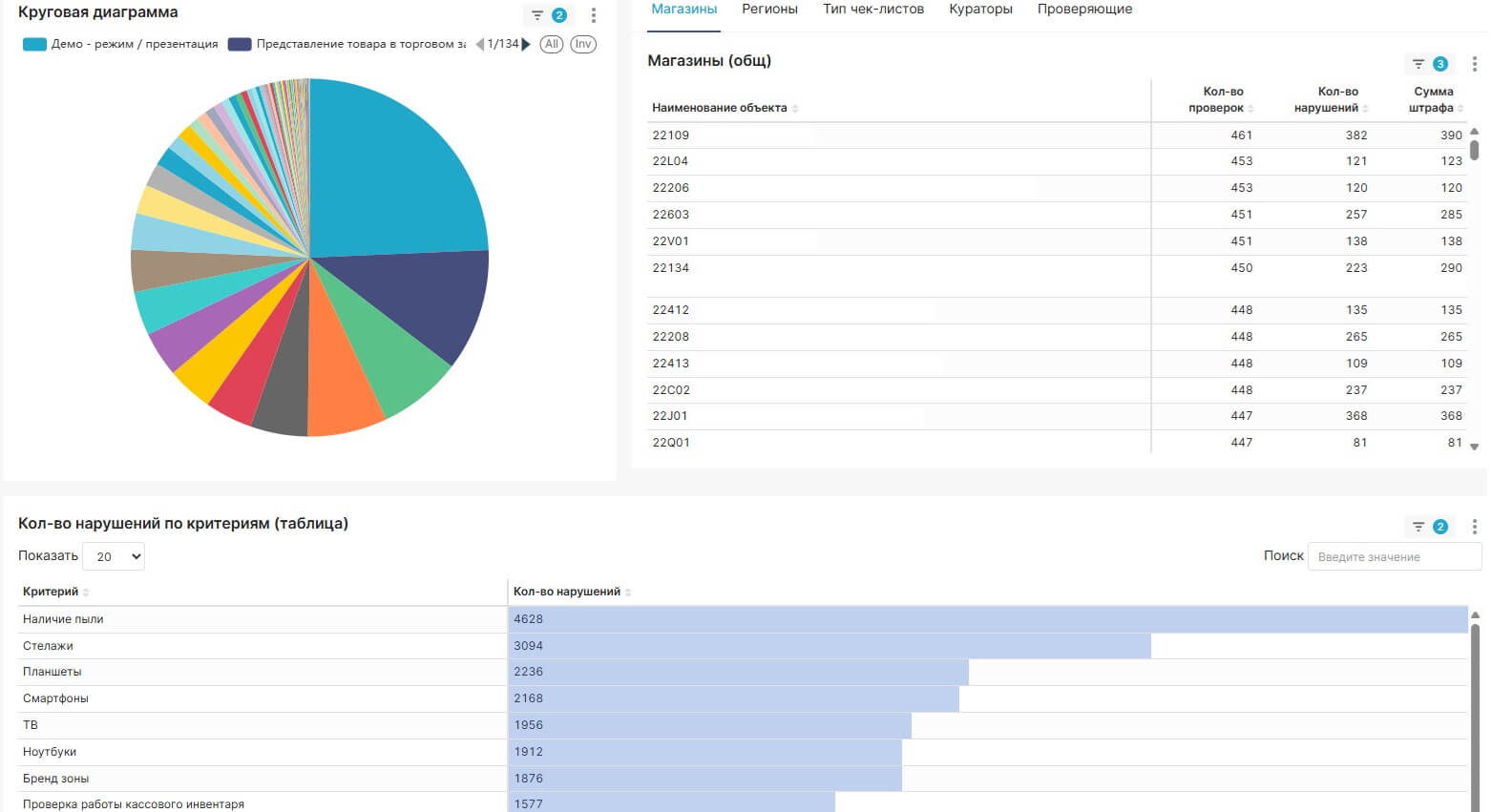1491x812 pixels.
Task: Switch to the Регионы tab
Action: [769, 10]
